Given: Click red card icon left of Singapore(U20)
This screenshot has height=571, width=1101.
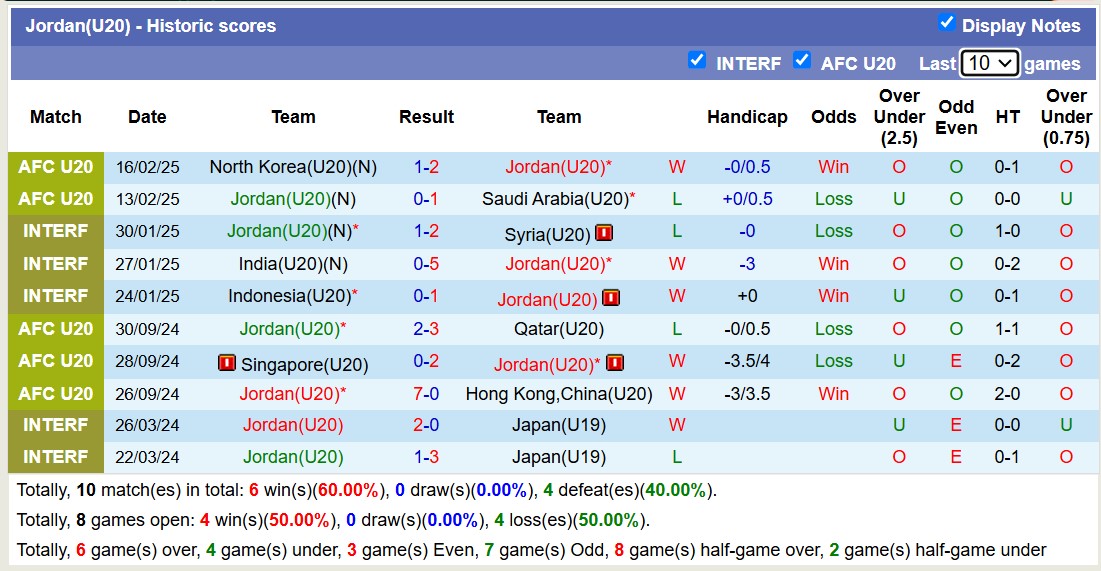Looking at the screenshot, I should tap(227, 363).
